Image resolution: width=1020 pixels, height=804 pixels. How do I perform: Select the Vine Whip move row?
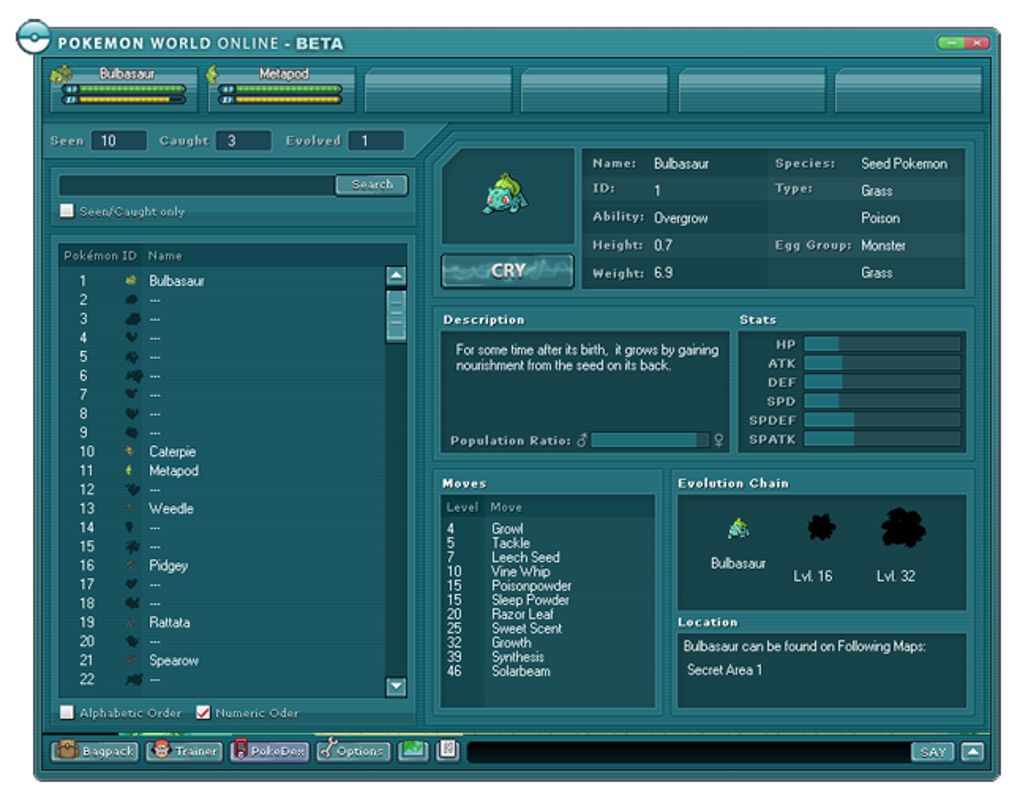coord(546,572)
